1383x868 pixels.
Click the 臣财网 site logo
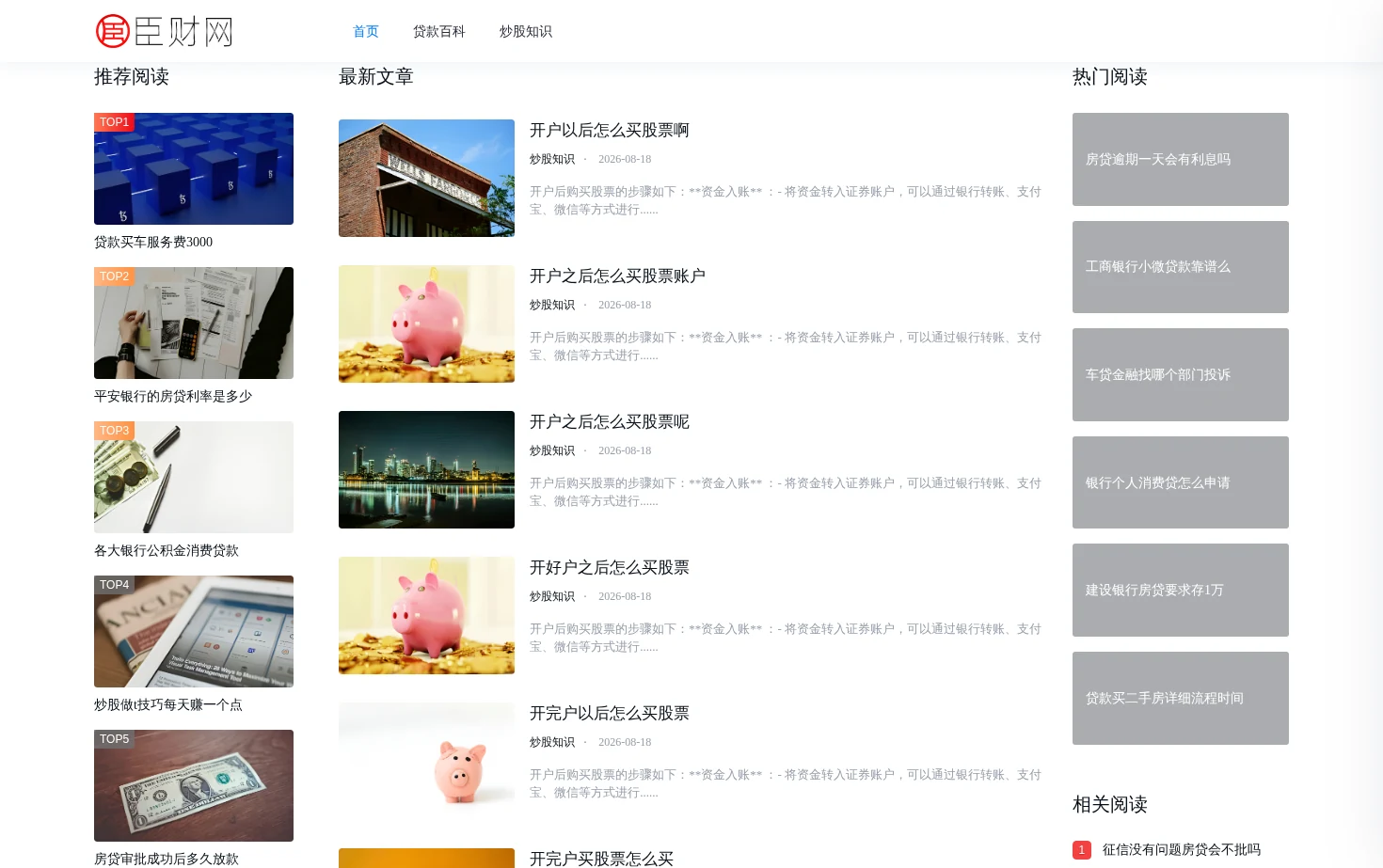point(165,31)
